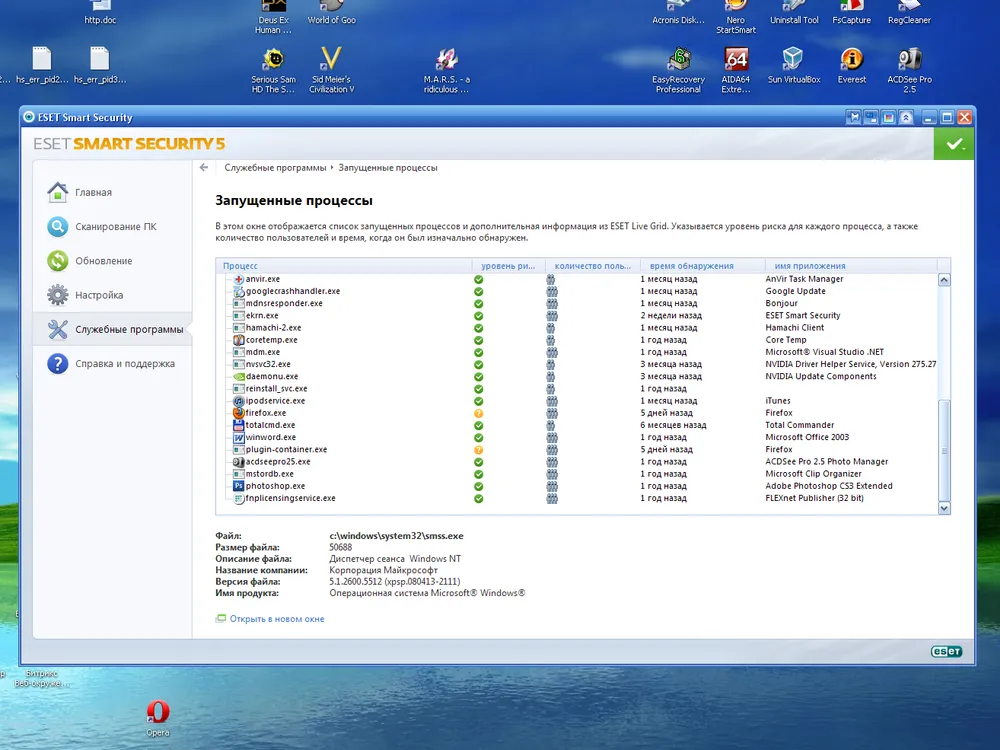Open process details via Открыть в новом окне
This screenshot has width=1000, height=750.
(x=276, y=619)
